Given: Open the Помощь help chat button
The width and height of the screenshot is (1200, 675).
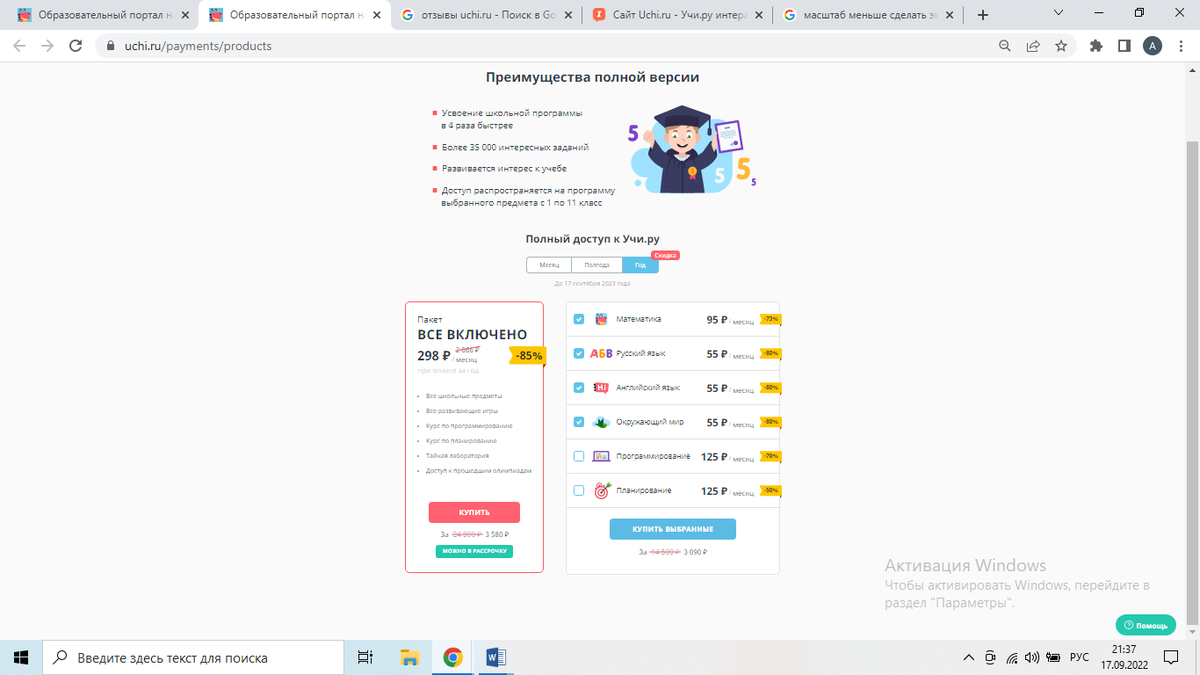Looking at the screenshot, I should [1146, 625].
